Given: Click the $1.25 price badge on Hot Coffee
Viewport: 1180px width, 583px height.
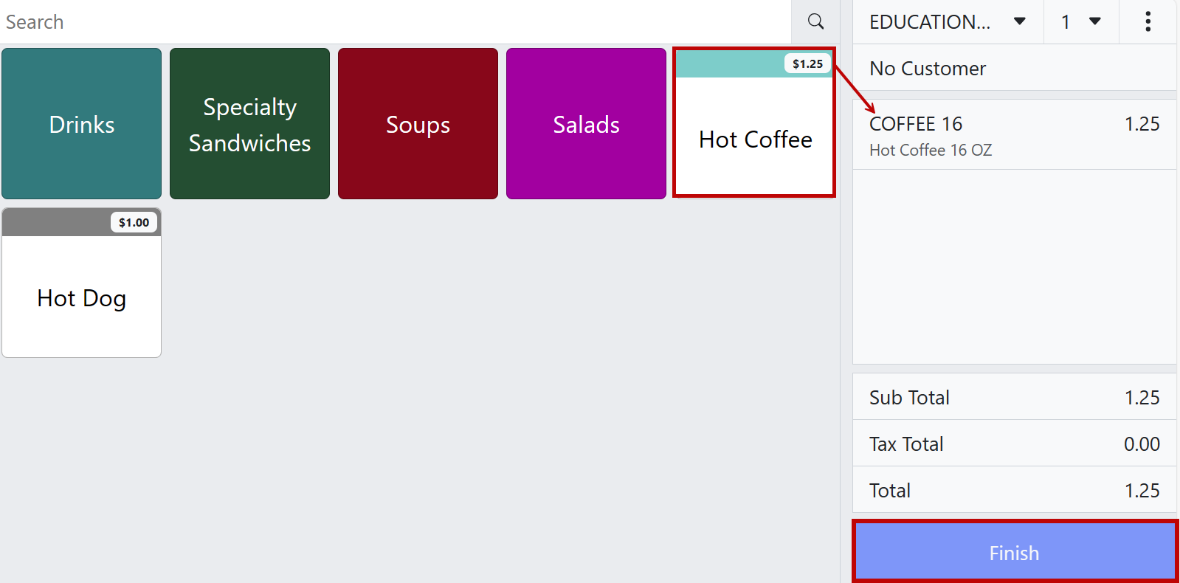Looking at the screenshot, I should [x=807, y=64].
